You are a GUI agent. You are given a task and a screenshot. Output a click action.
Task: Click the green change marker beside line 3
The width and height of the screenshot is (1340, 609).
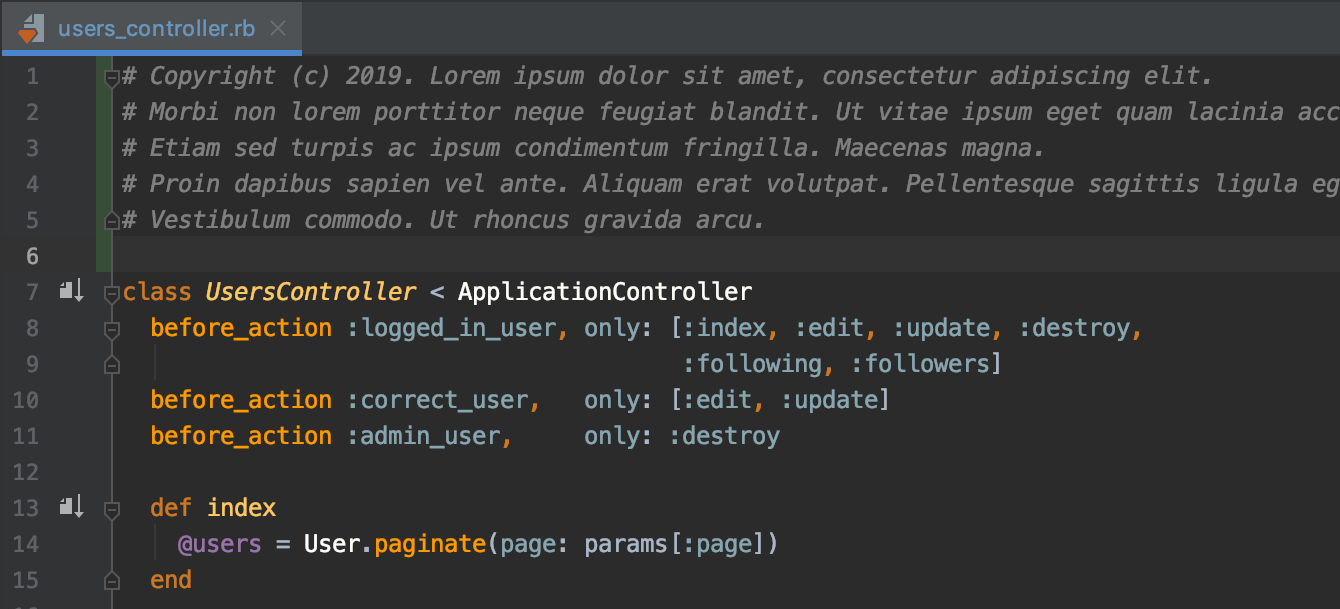pos(103,148)
